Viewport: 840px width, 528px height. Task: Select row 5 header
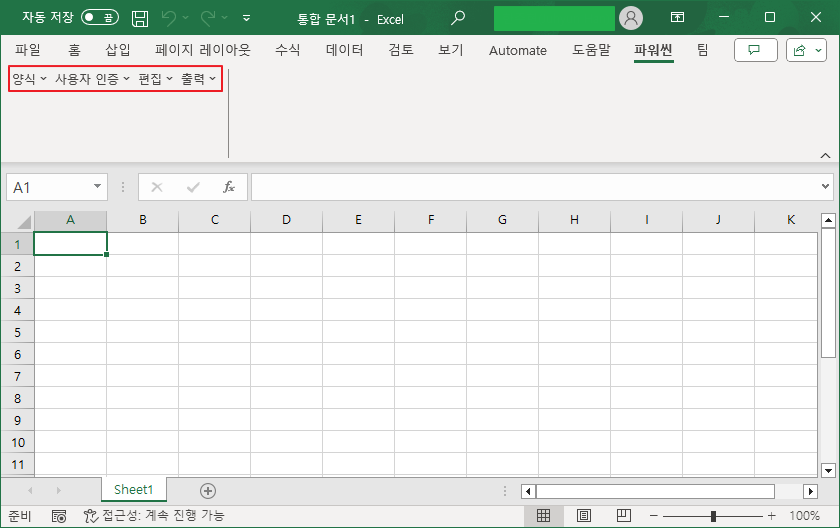tap(18, 332)
